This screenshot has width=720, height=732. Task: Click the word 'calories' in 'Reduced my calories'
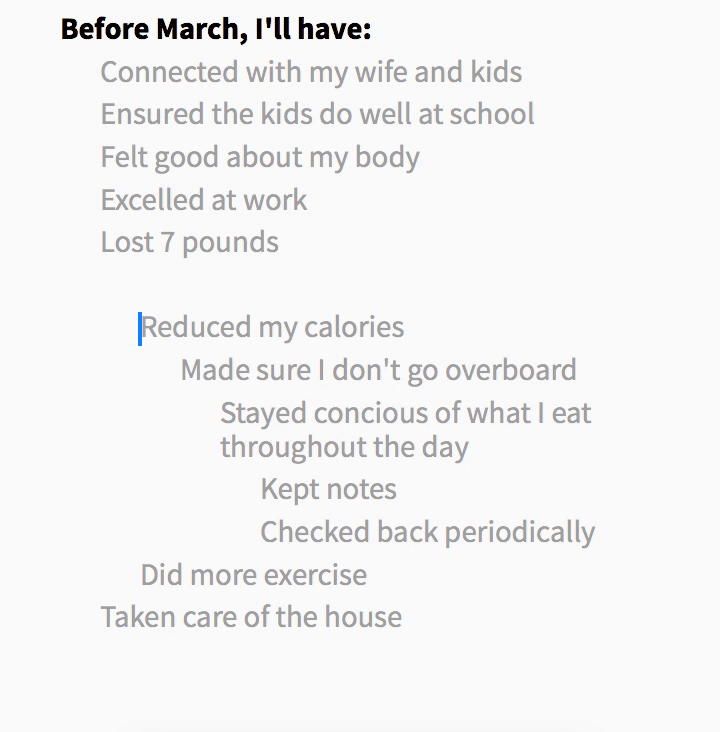tap(354, 327)
